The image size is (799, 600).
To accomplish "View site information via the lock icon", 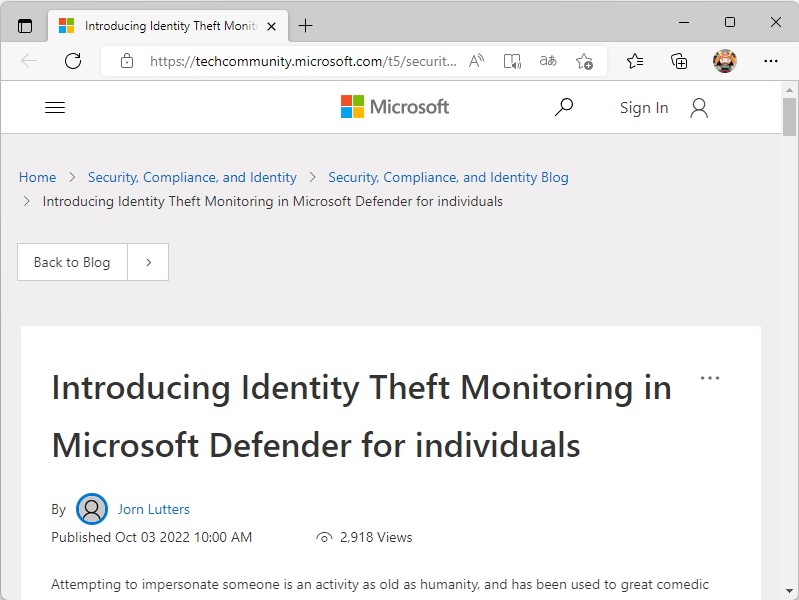I will point(126,61).
